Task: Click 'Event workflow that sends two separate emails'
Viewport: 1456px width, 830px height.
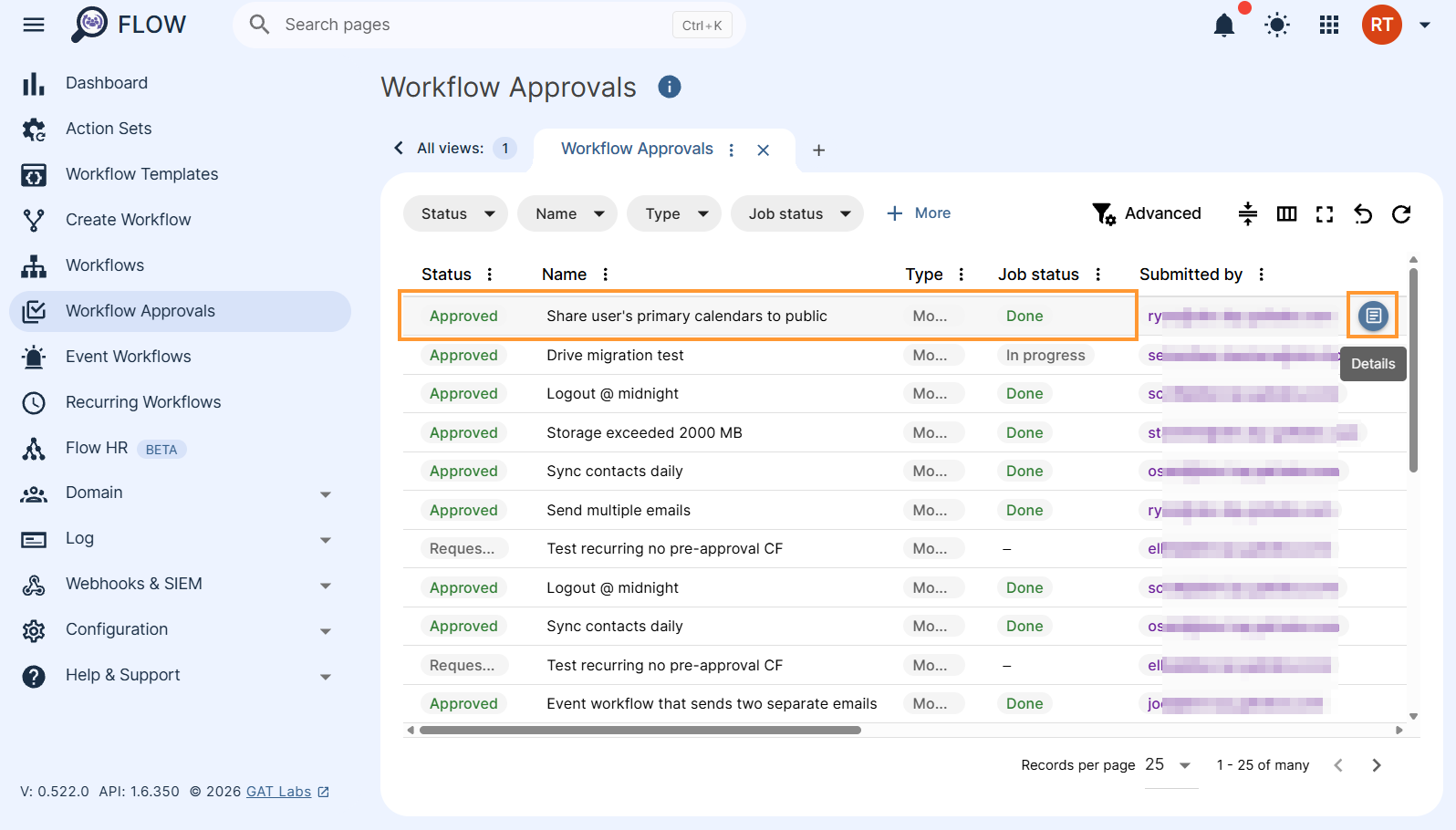Action: tap(712, 703)
